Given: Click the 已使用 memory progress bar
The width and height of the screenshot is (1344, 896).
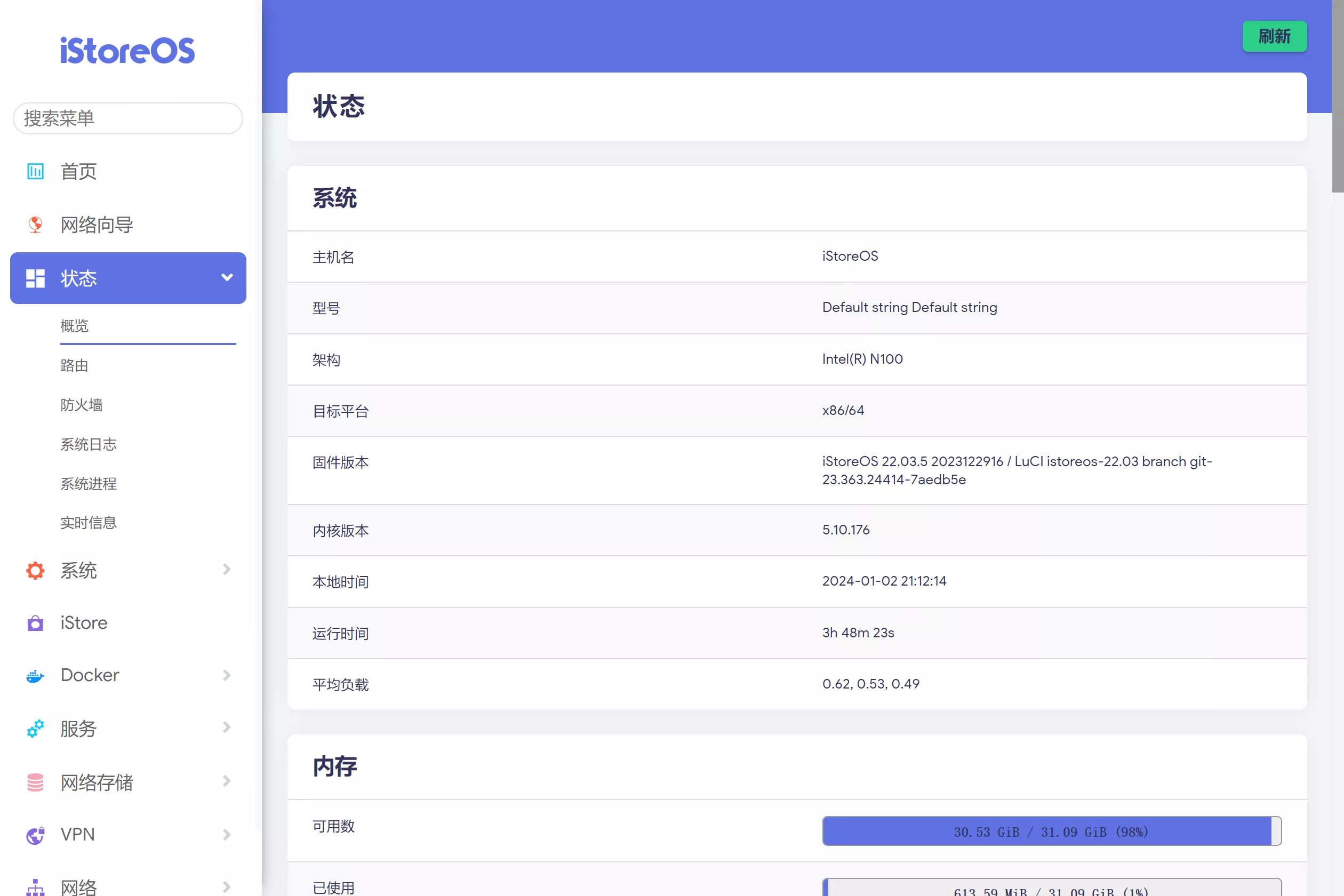Looking at the screenshot, I should (x=1051, y=887).
